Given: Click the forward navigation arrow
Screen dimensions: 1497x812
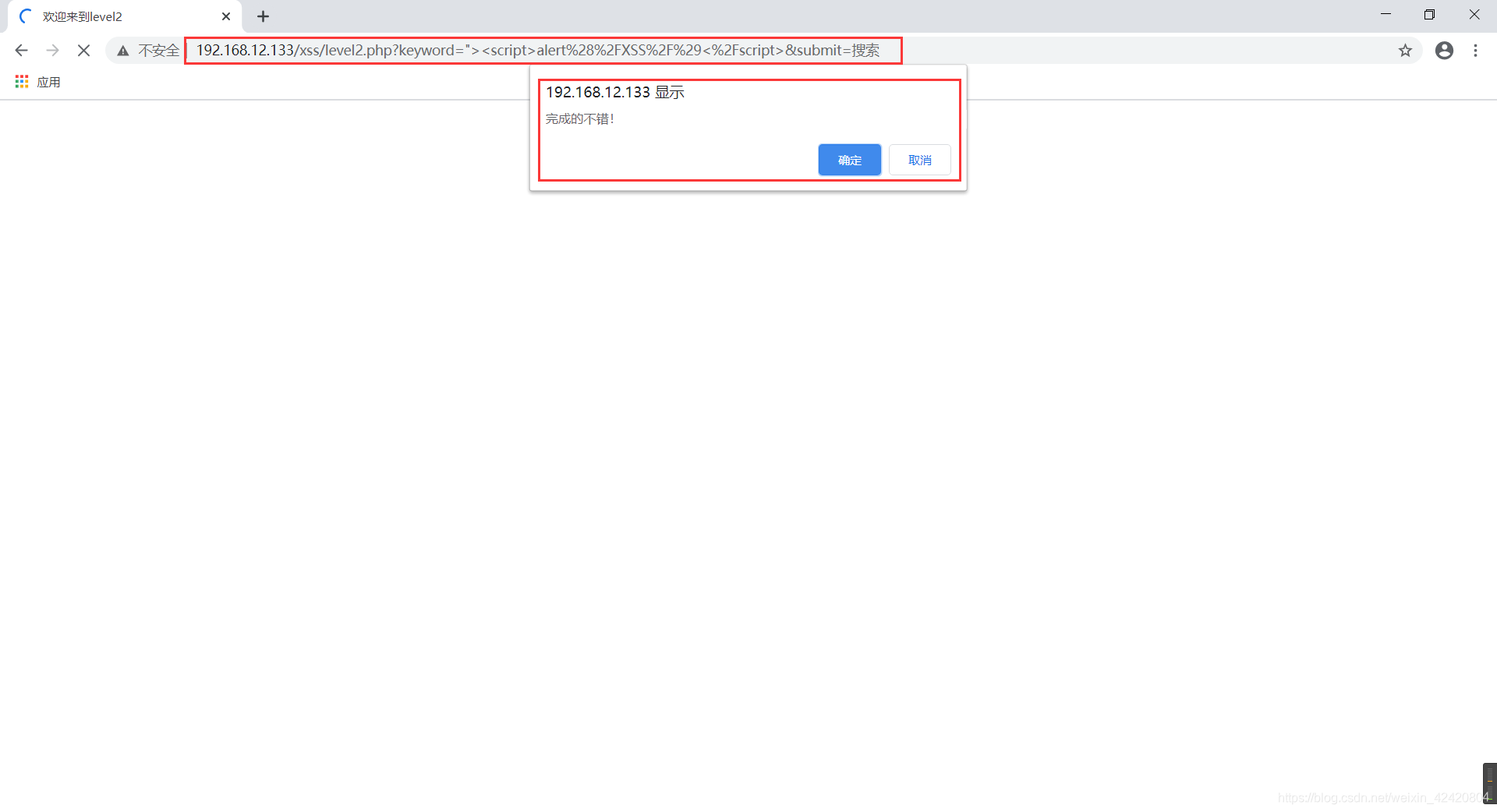Looking at the screenshot, I should [x=52, y=51].
